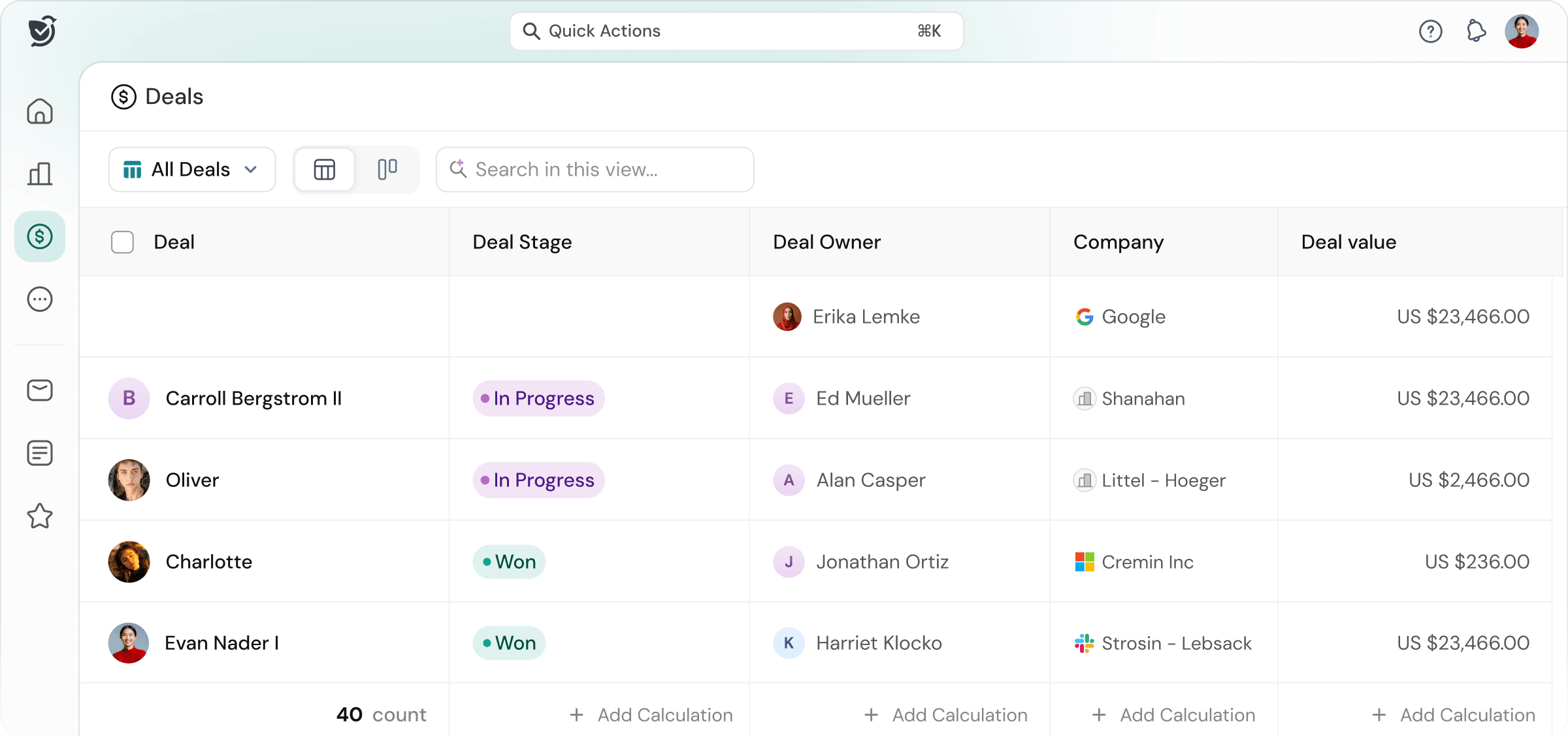The width and height of the screenshot is (1568, 736).
Task: Open the Home icon in sidebar
Action: 40,111
